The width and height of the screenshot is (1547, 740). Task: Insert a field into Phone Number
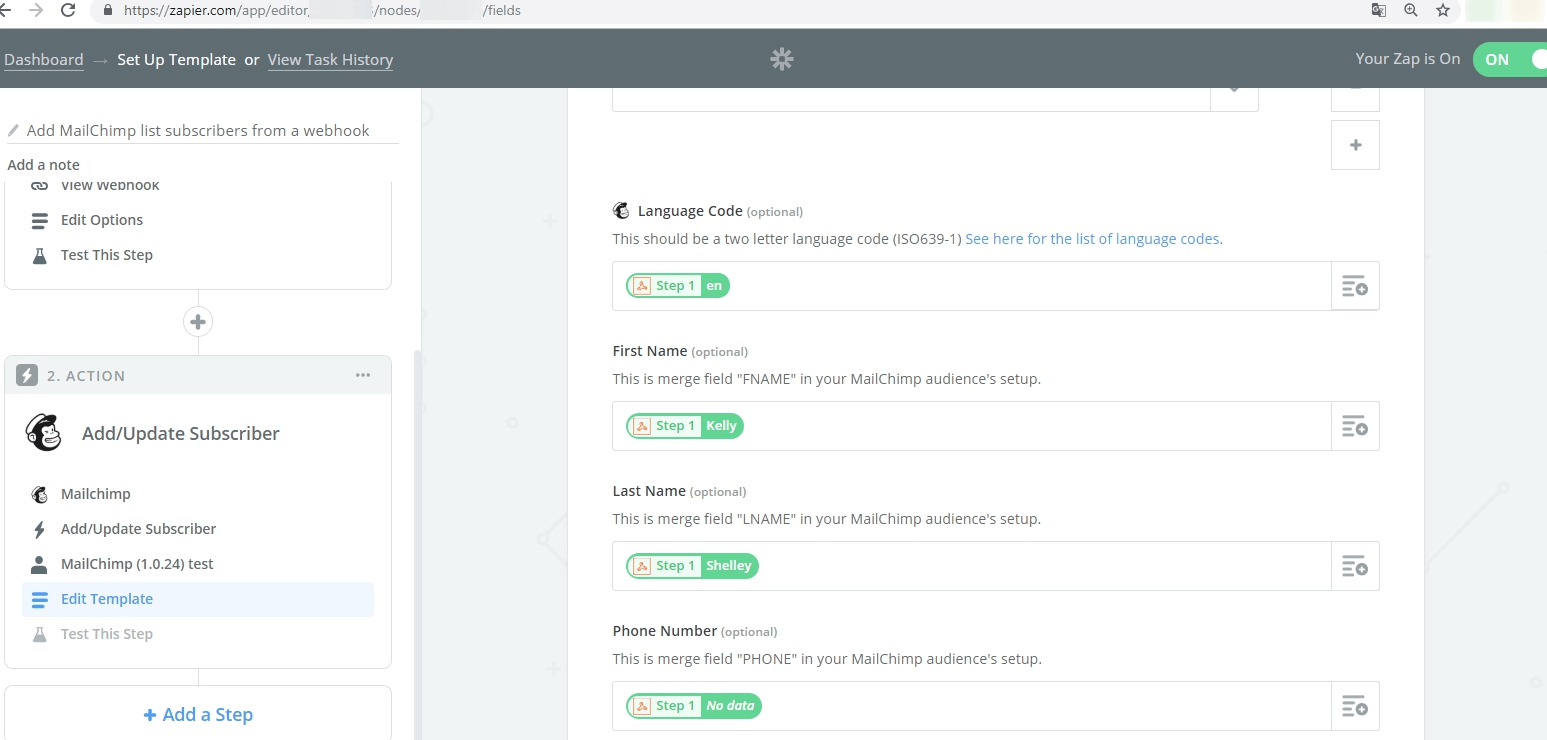tap(1355, 706)
